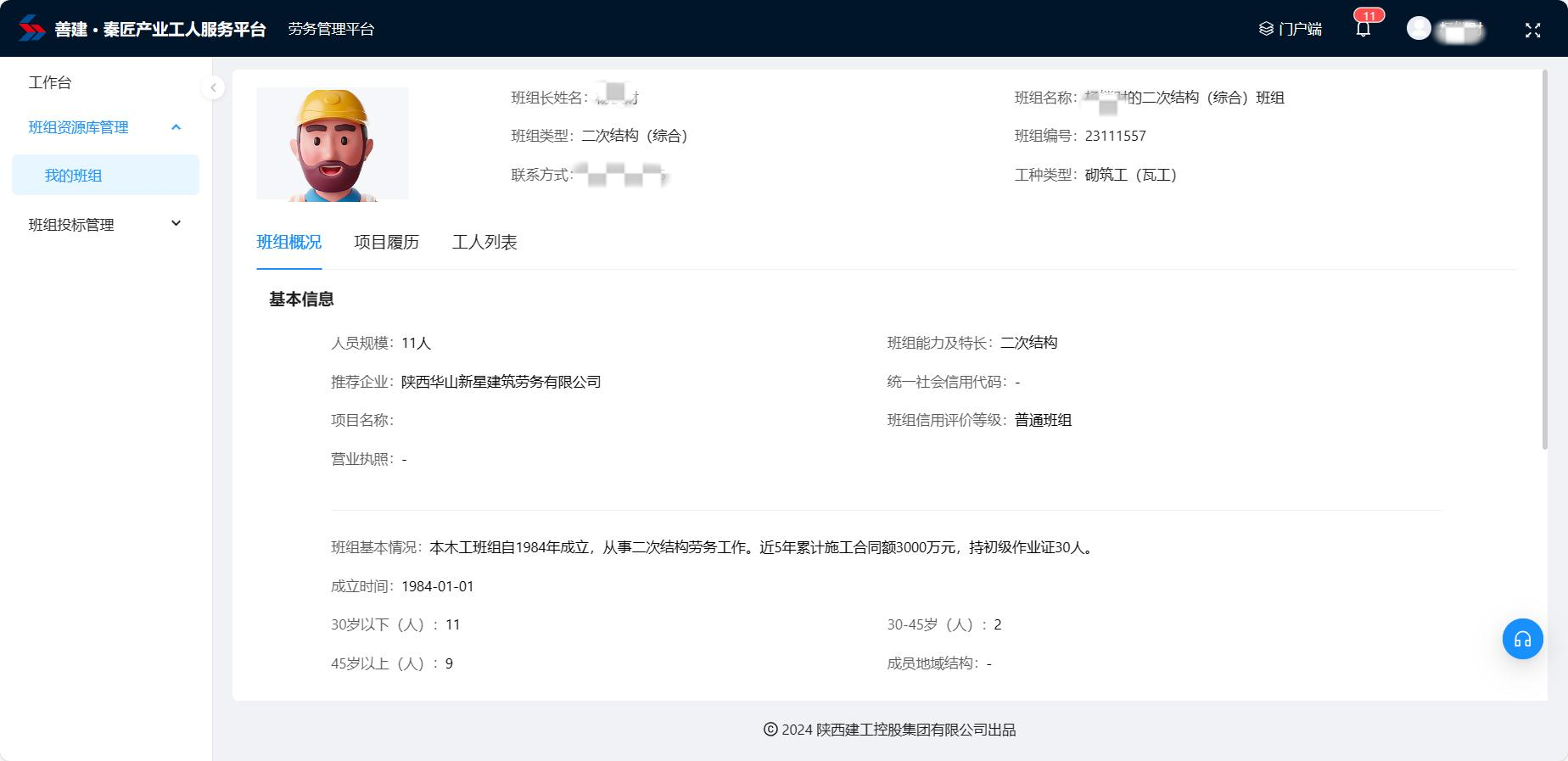Select the 班组概况 tab
The height and width of the screenshot is (761, 1568).
(288, 243)
